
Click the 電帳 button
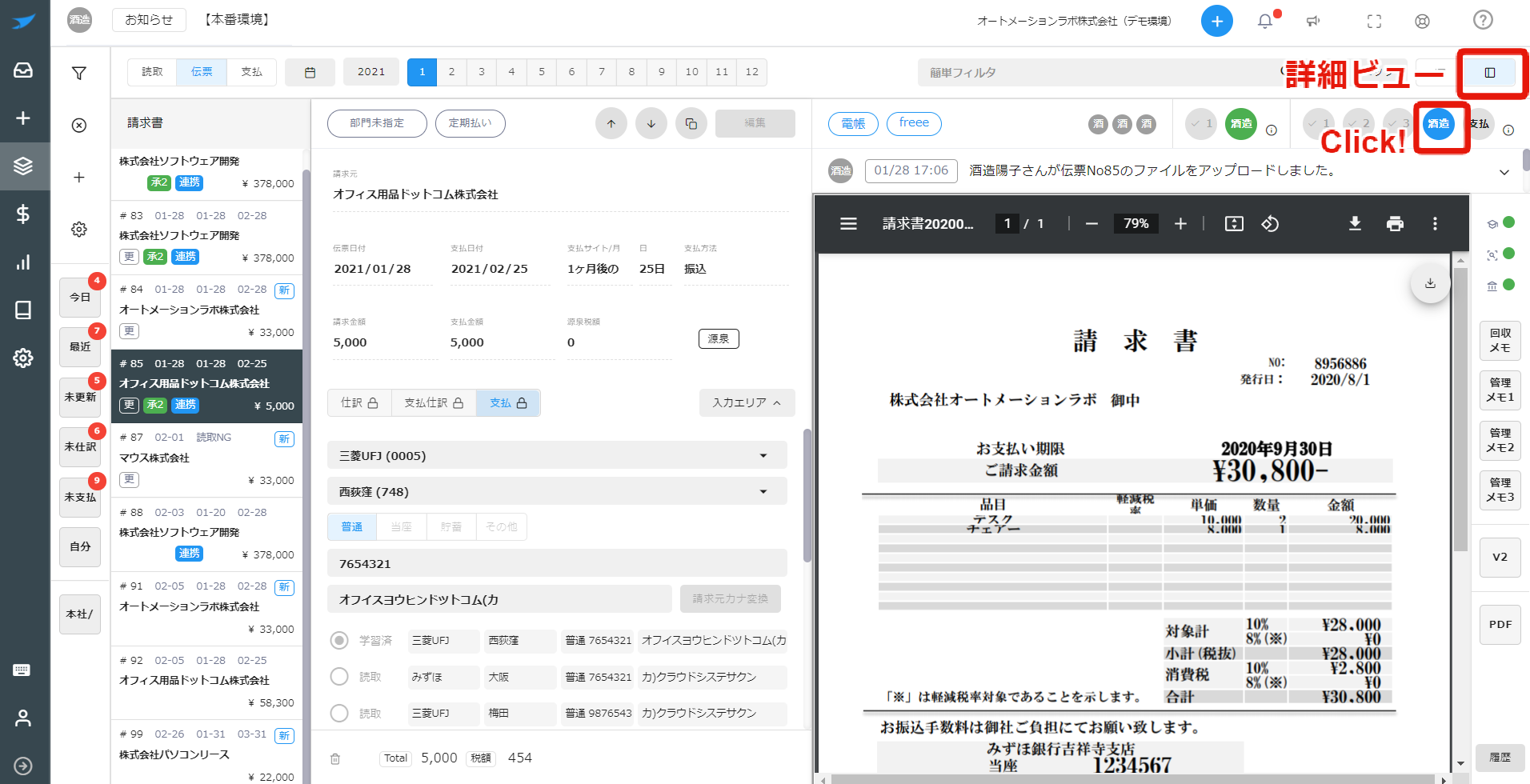pos(853,123)
